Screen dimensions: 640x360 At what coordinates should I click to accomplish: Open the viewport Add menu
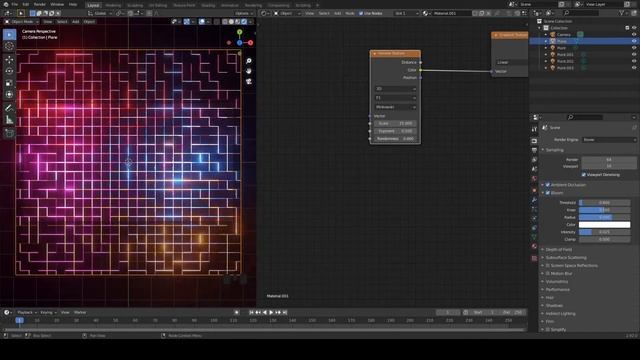point(76,22)
